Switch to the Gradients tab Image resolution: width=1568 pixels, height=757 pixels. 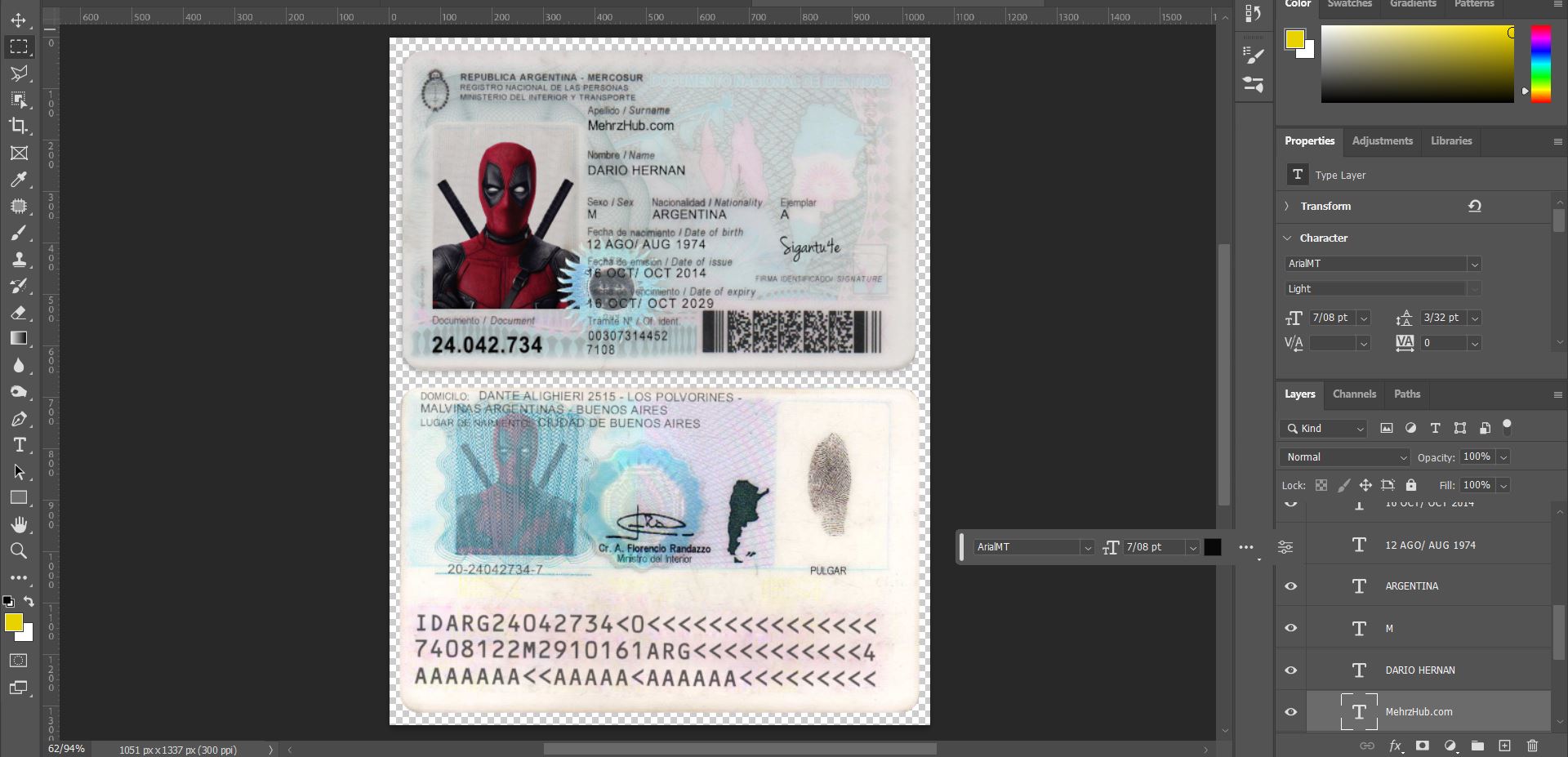click(1413, 4)
